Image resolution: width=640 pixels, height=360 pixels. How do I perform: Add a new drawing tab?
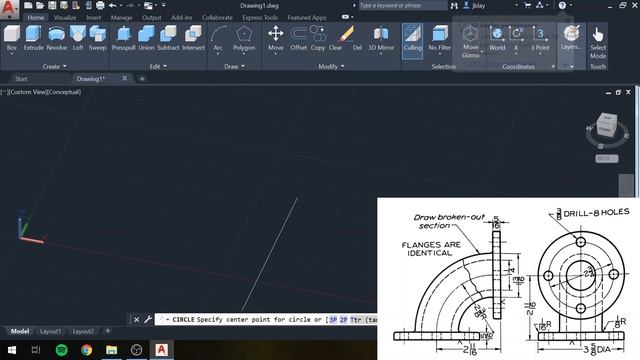tap(142, 79)
